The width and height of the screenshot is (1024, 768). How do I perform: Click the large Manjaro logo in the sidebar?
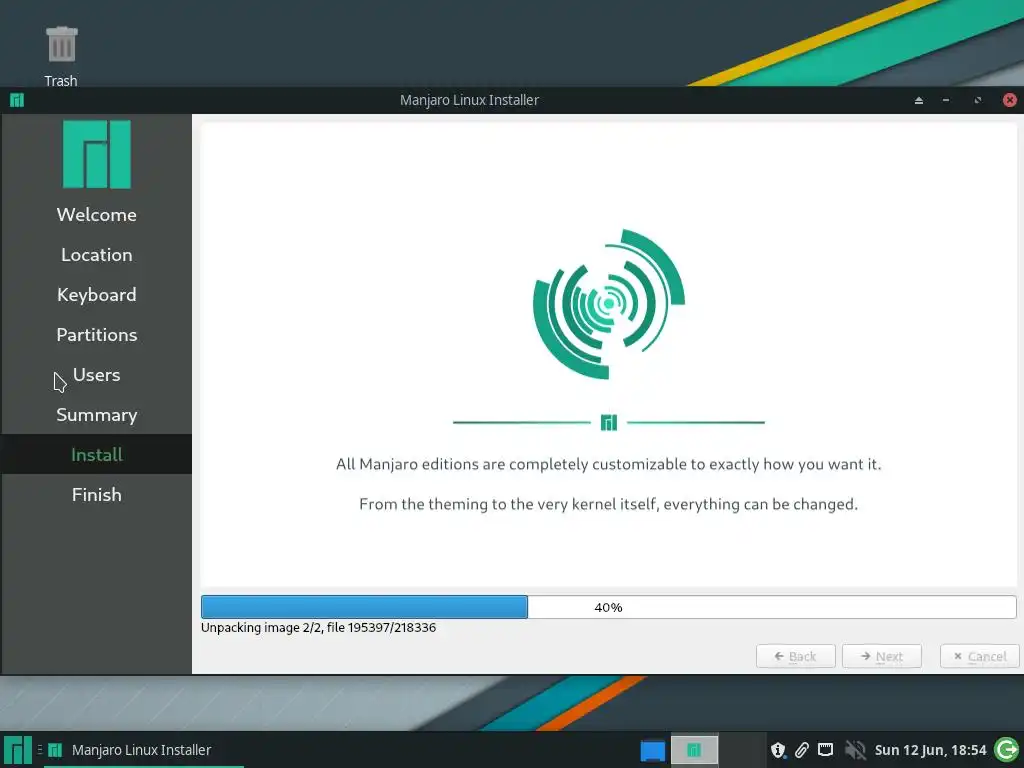point(97,154)
